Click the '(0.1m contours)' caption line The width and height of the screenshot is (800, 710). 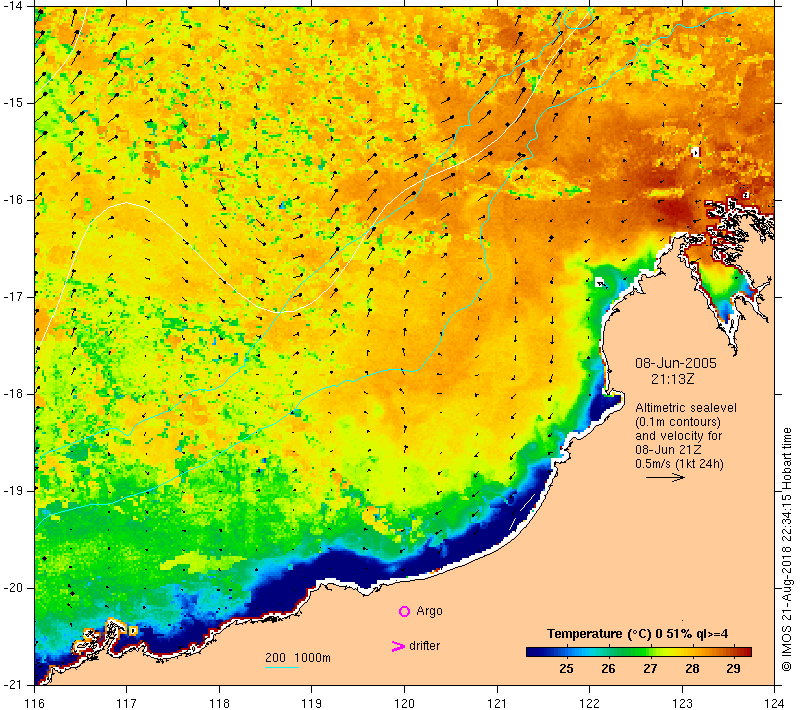(678, 422)
